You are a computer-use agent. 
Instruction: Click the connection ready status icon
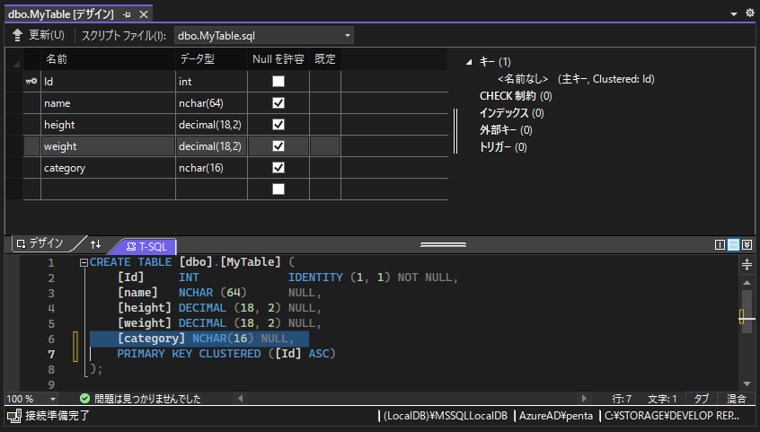[14, 416]
